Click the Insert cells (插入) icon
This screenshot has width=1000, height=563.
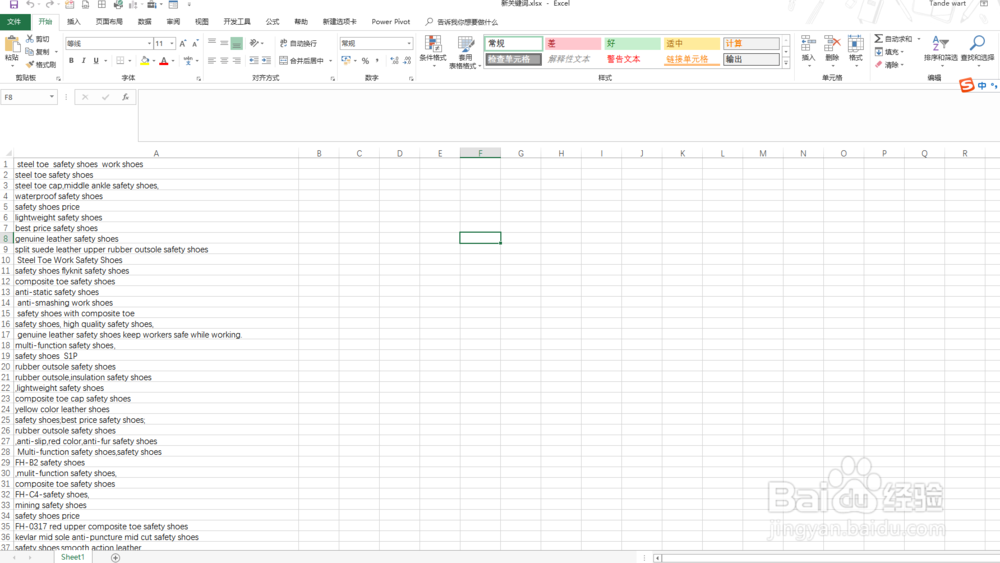808,44
